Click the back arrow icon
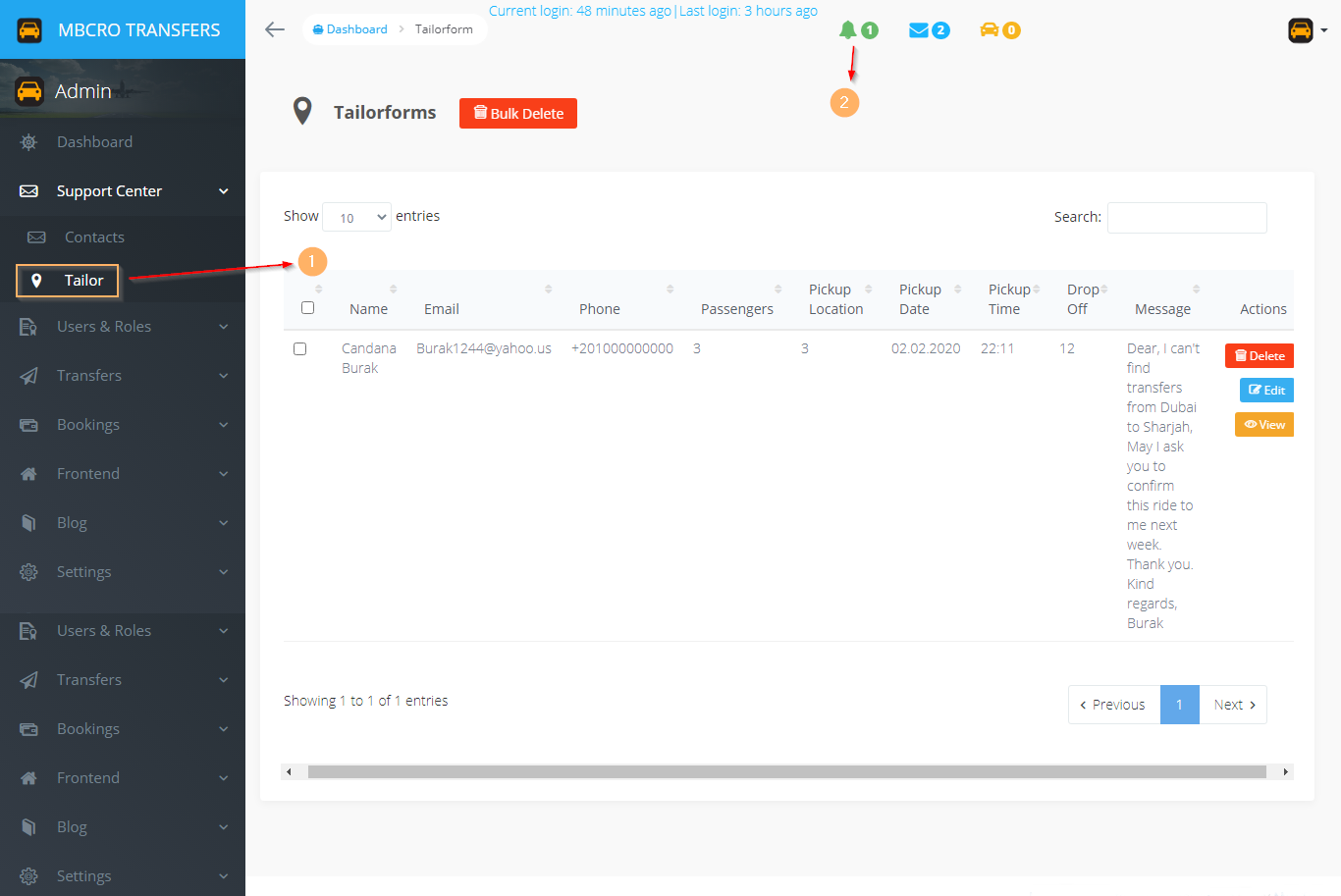This screenshot has height=896, width=1341. 275,29
